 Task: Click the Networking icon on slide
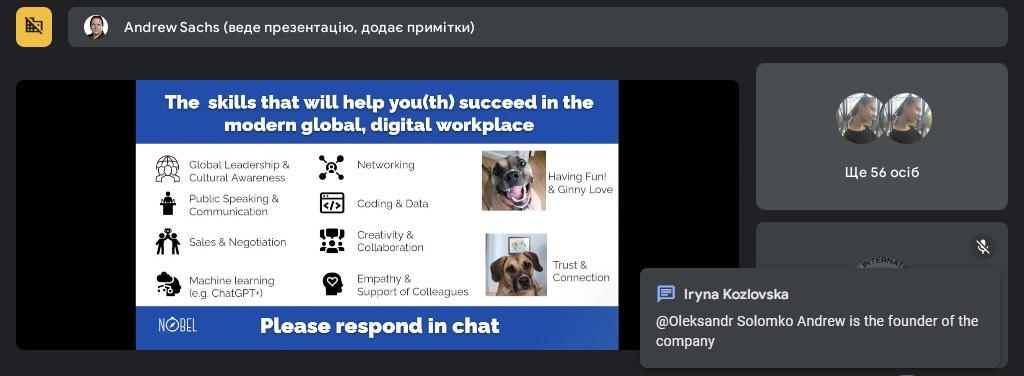coord(331,168)
